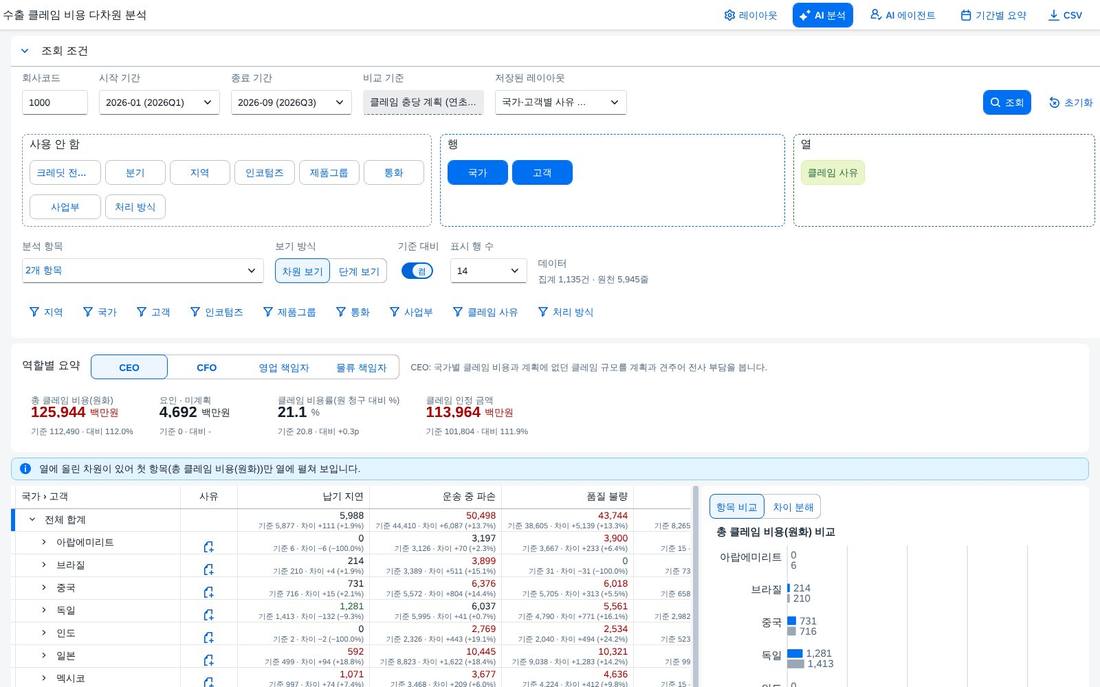Switch to 차원 보기 mode
Viewport: 1100px width, 687px height.
302,272
